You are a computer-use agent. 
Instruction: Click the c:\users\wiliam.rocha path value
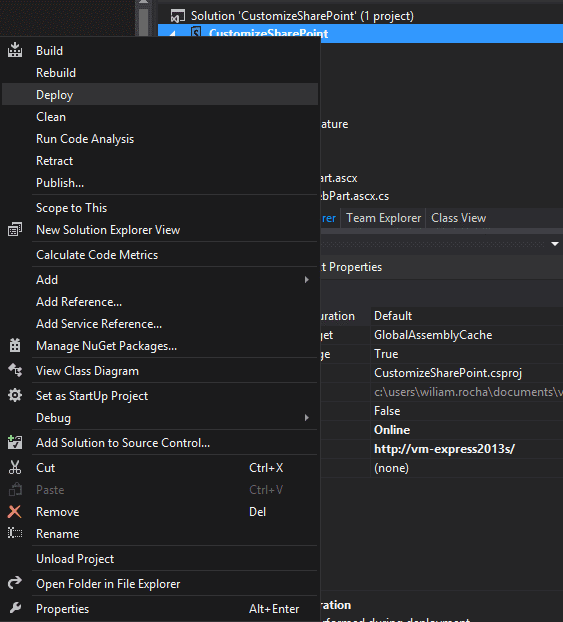pos(468,392)
